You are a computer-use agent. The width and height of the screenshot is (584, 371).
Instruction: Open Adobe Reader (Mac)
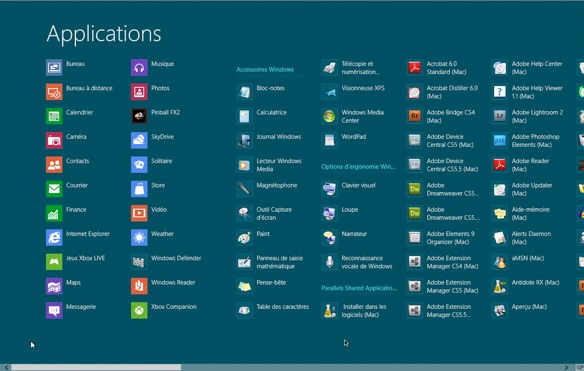coord(500,165)
